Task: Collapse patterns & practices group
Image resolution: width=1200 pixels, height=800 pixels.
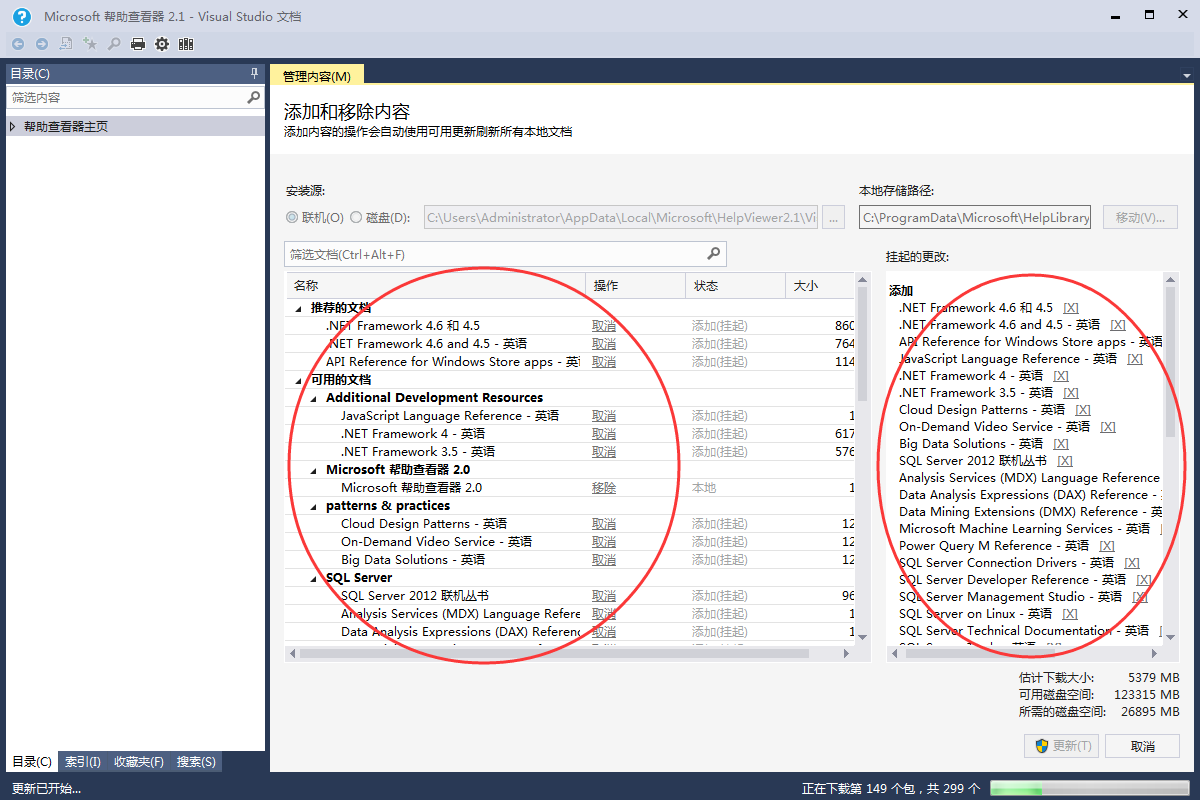Action: tap(314, 506)
